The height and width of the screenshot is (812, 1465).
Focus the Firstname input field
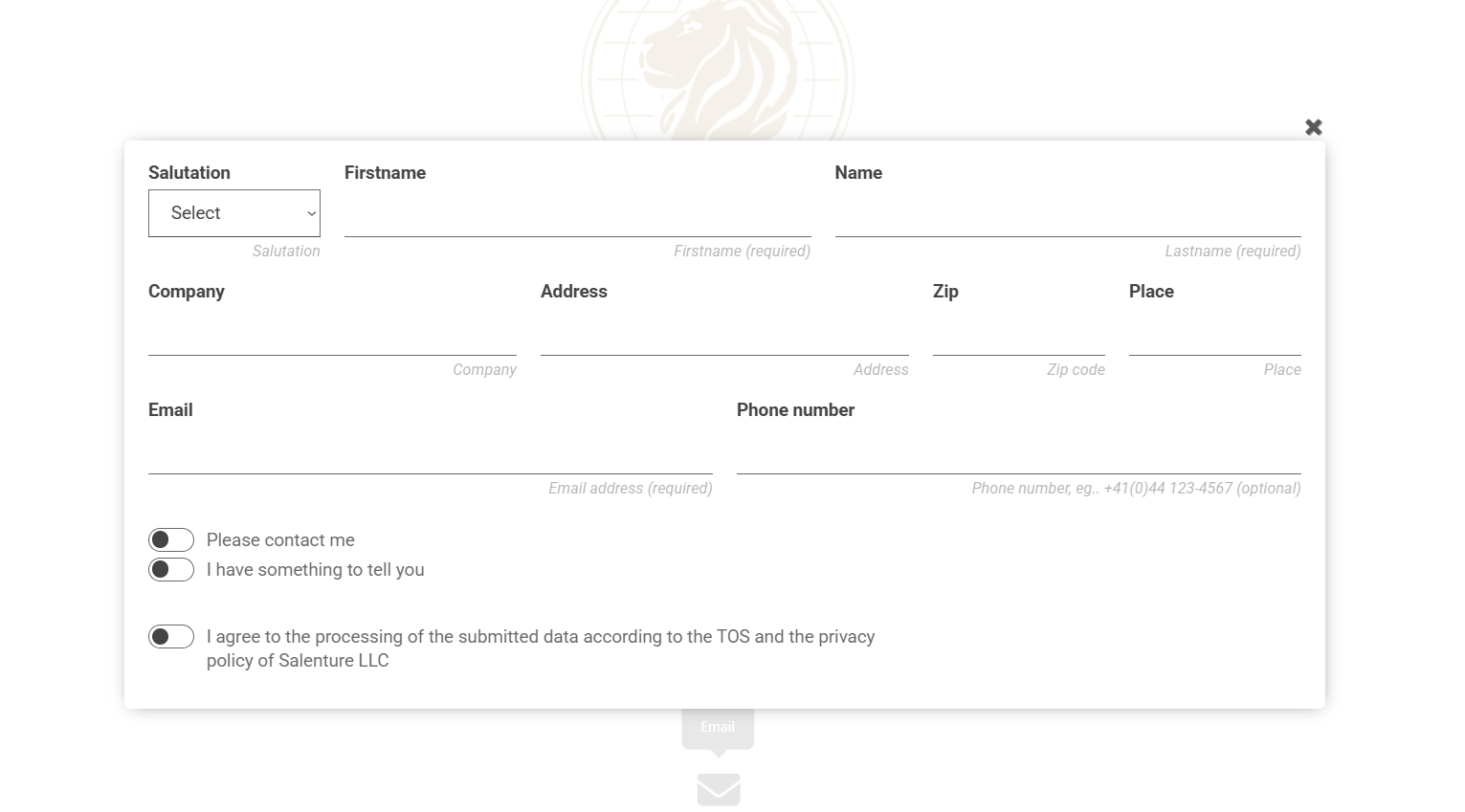click(577, 213)
